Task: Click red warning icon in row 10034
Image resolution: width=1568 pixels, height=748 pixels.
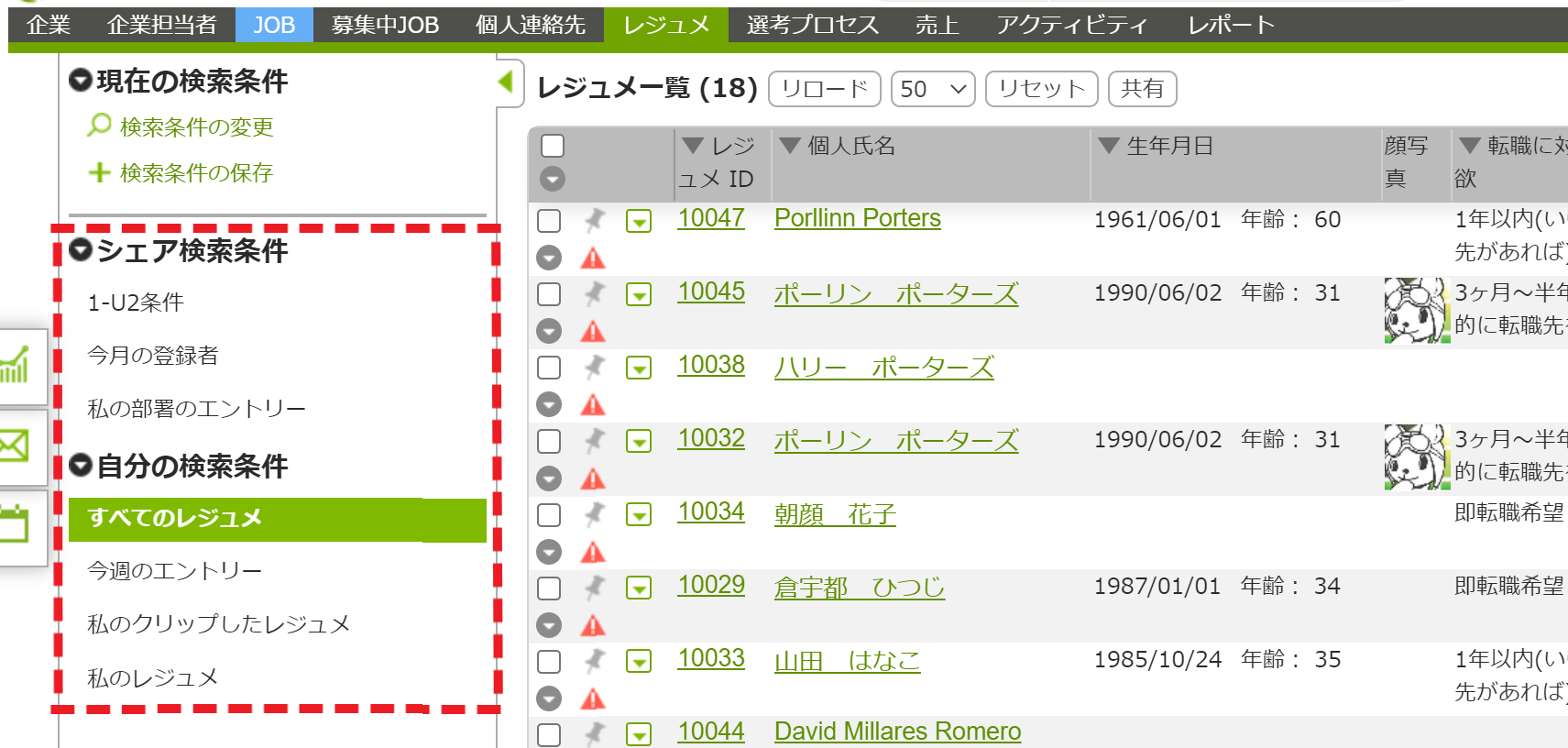Action: click(x=593, y=551)
